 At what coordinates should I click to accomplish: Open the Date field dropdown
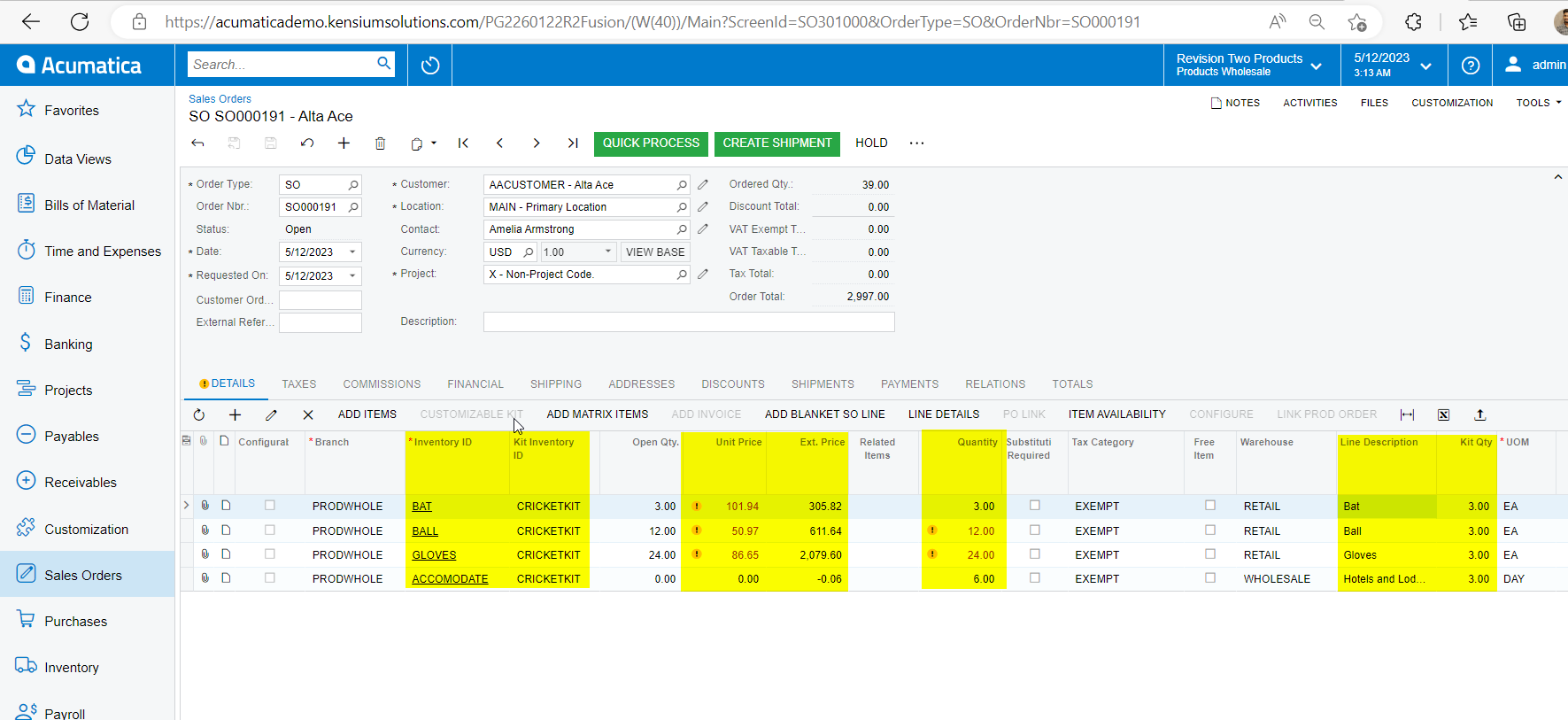click(352, 252)
